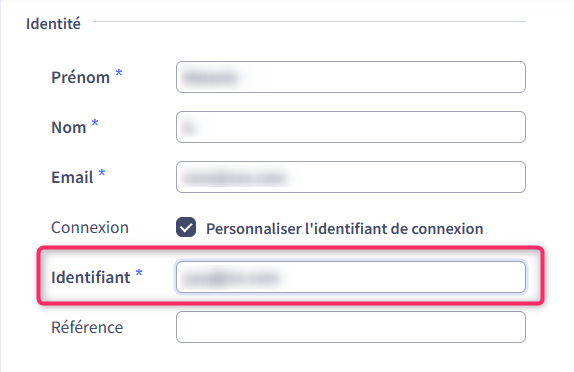Click the required asterisk beside Prénom
The height and width of the screenshot is (372, 574).
119,72
